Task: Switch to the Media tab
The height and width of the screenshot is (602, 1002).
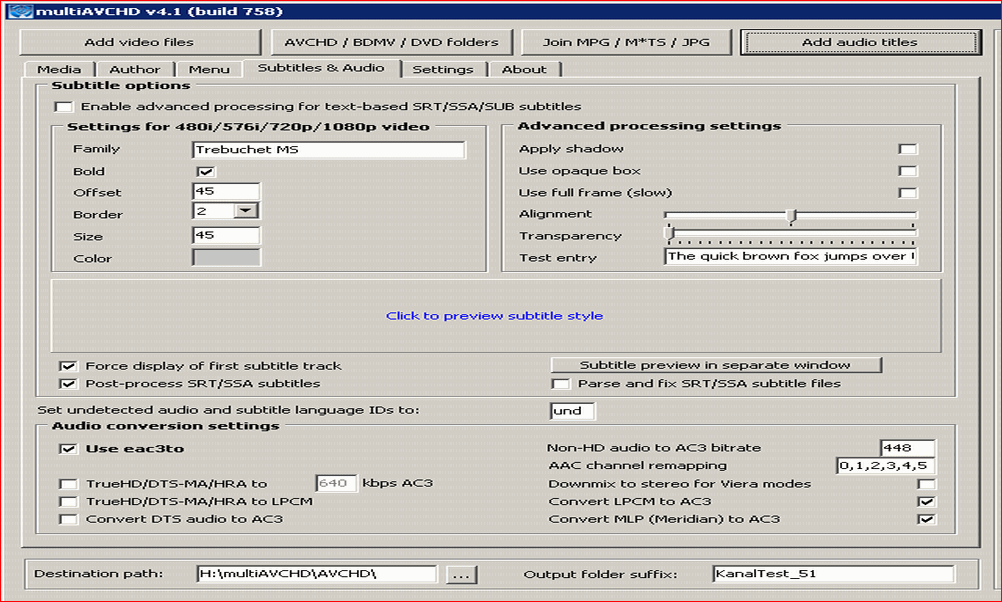Action: click(x=59, y=69)
